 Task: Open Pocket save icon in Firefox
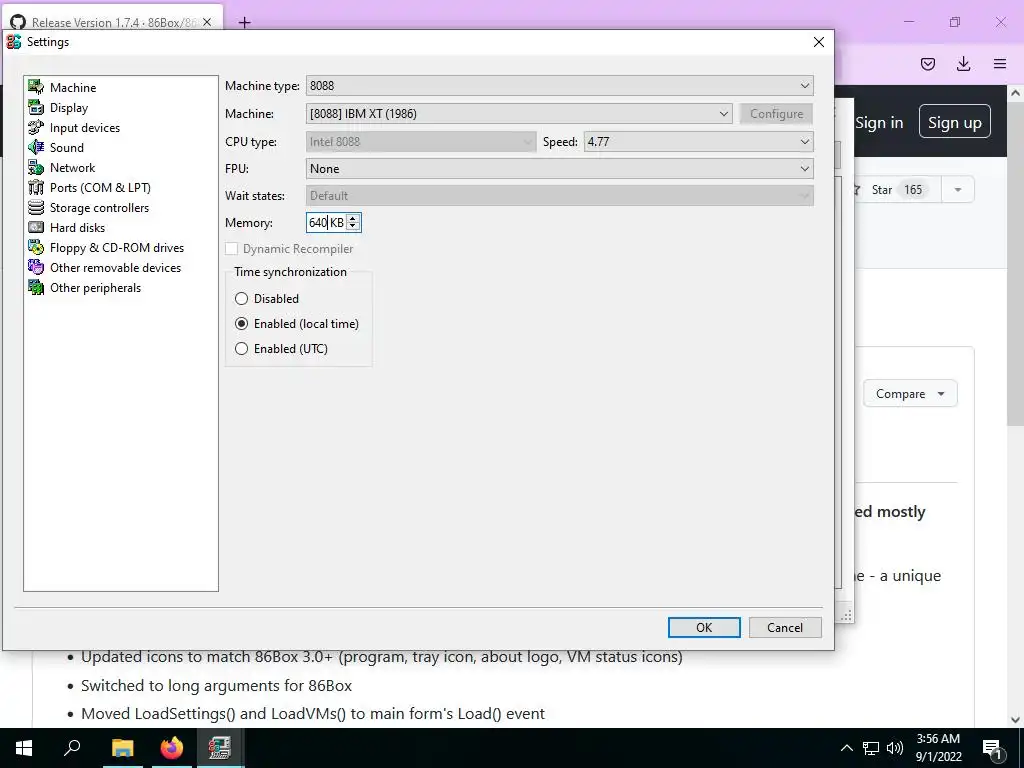pos(927,63)
